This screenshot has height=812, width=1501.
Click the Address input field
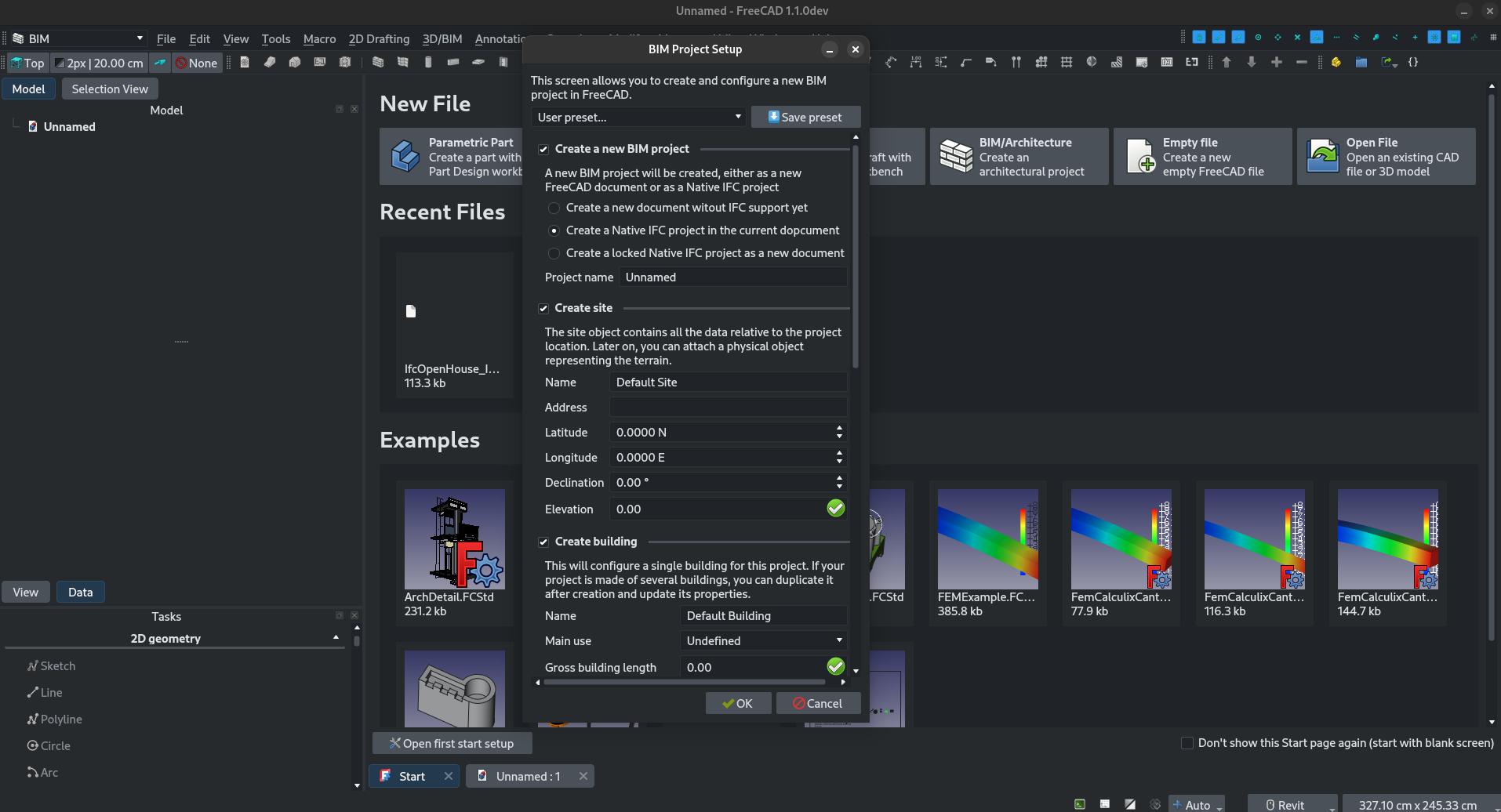[726, 407]
